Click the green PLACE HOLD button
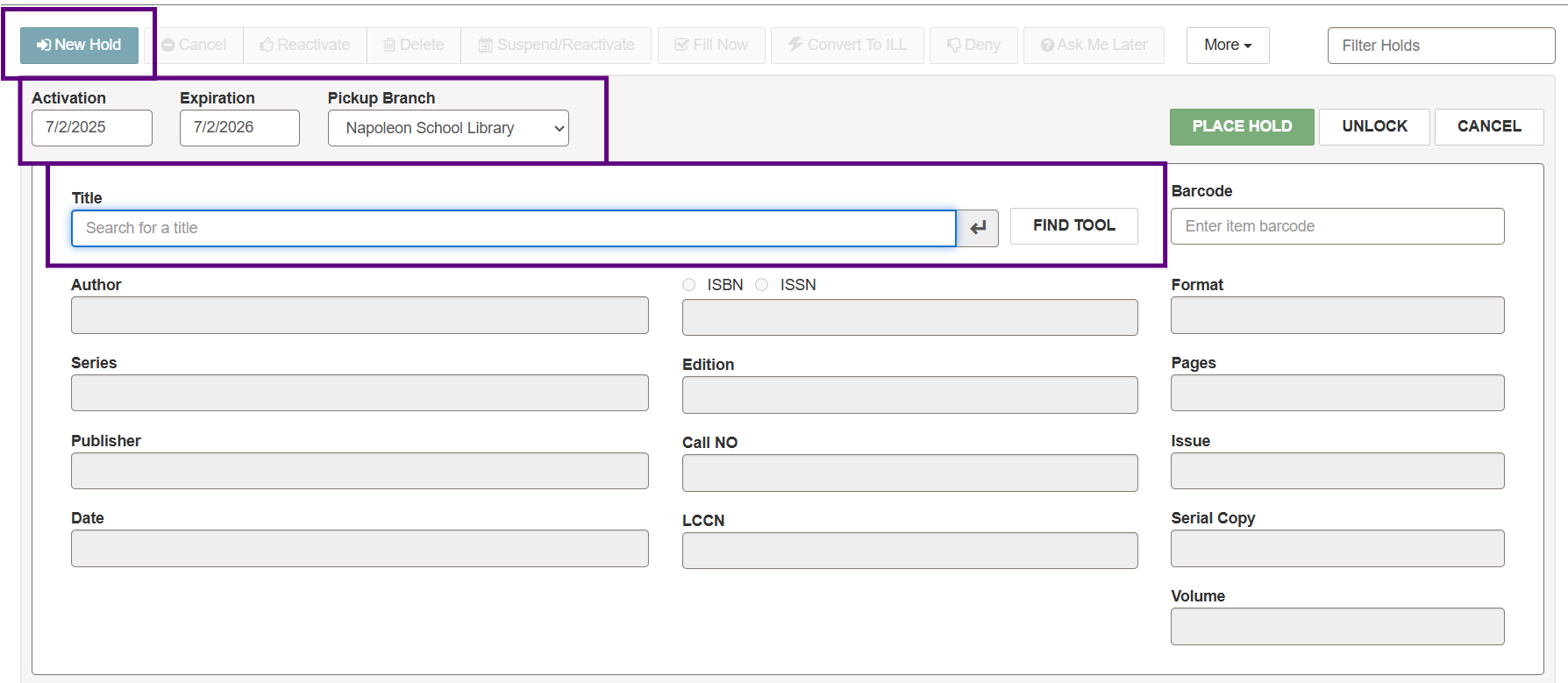 (x=1242, y=126)
